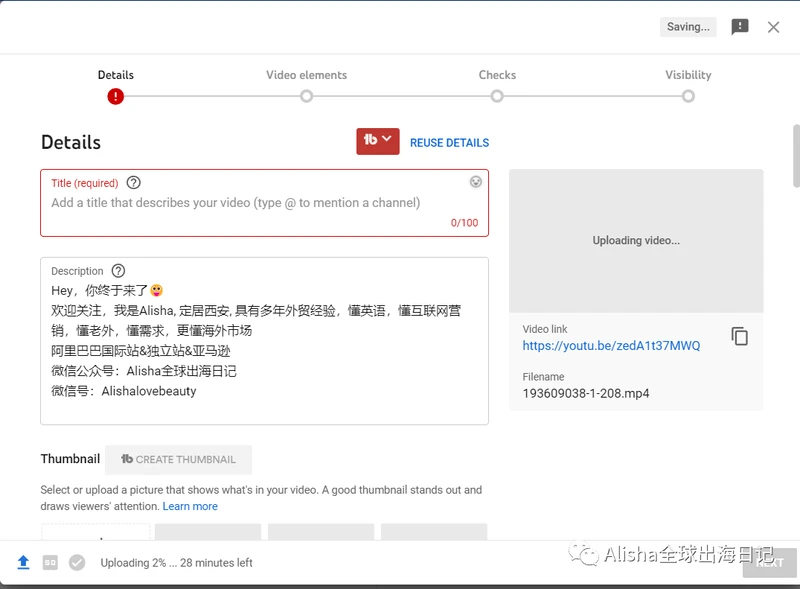Go to the Visibility step
This screenshot has height=589, width=800.
click(x=688, y=96)
